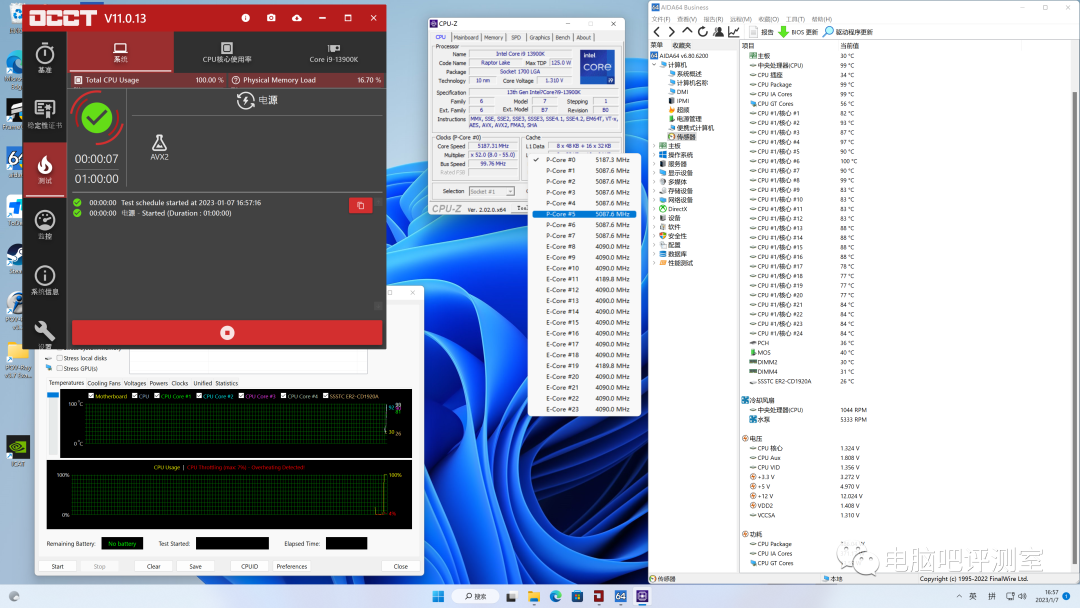Refresh the AIDA64 view
Viewport: 1080px width, 608px height.
pyautogui.click(x=703, y=32)
